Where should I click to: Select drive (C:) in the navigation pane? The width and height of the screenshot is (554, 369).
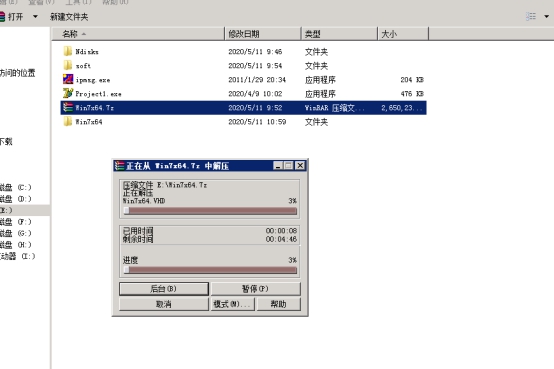pyautogui.click(x=16, y=187)
